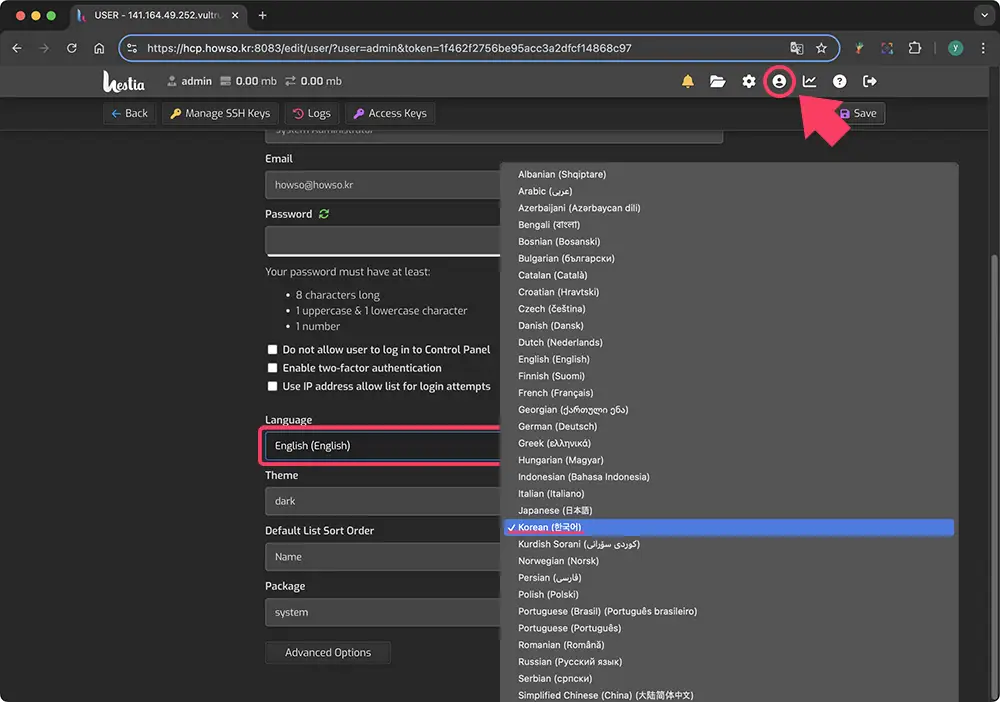This screenshot has height=702, width=1000.
Task: Log out using the exit icon
Action: coord(869,81)
